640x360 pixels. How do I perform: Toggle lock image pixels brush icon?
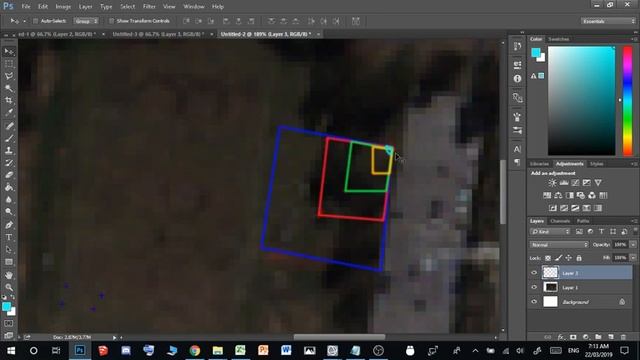tap(558, 258)
